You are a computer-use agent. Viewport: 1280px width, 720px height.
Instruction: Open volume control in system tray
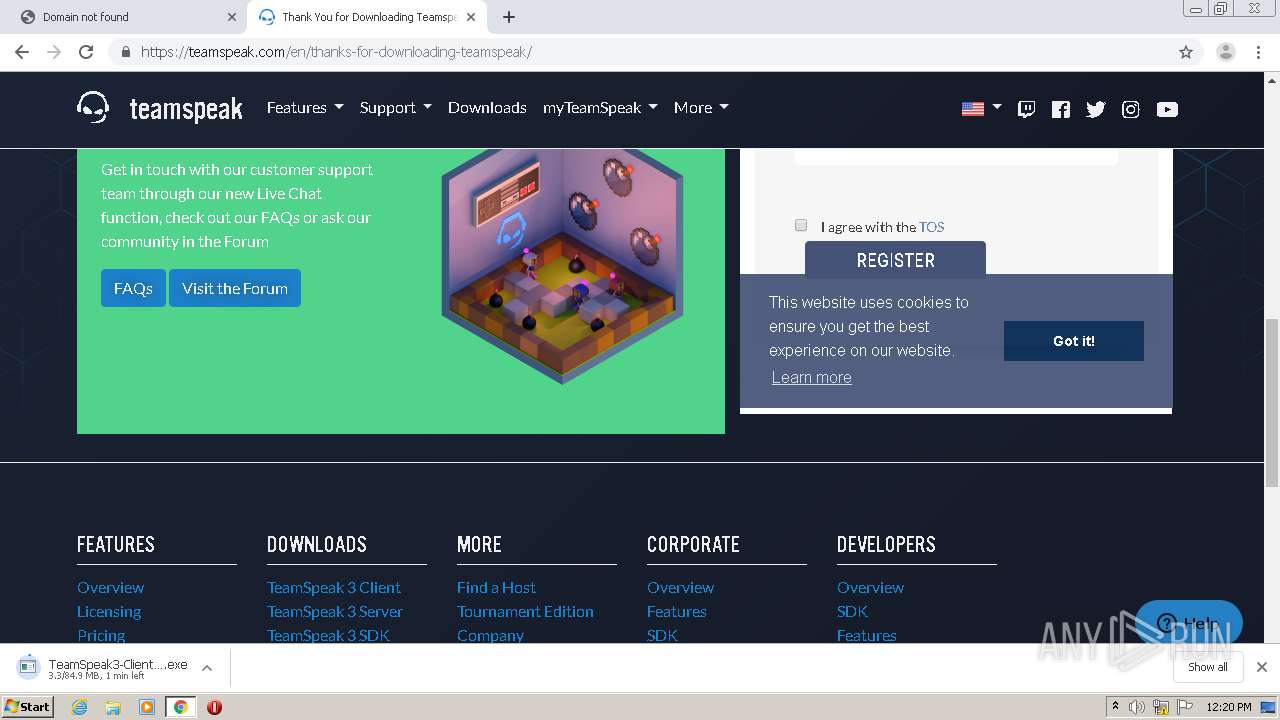[1137, 707]
